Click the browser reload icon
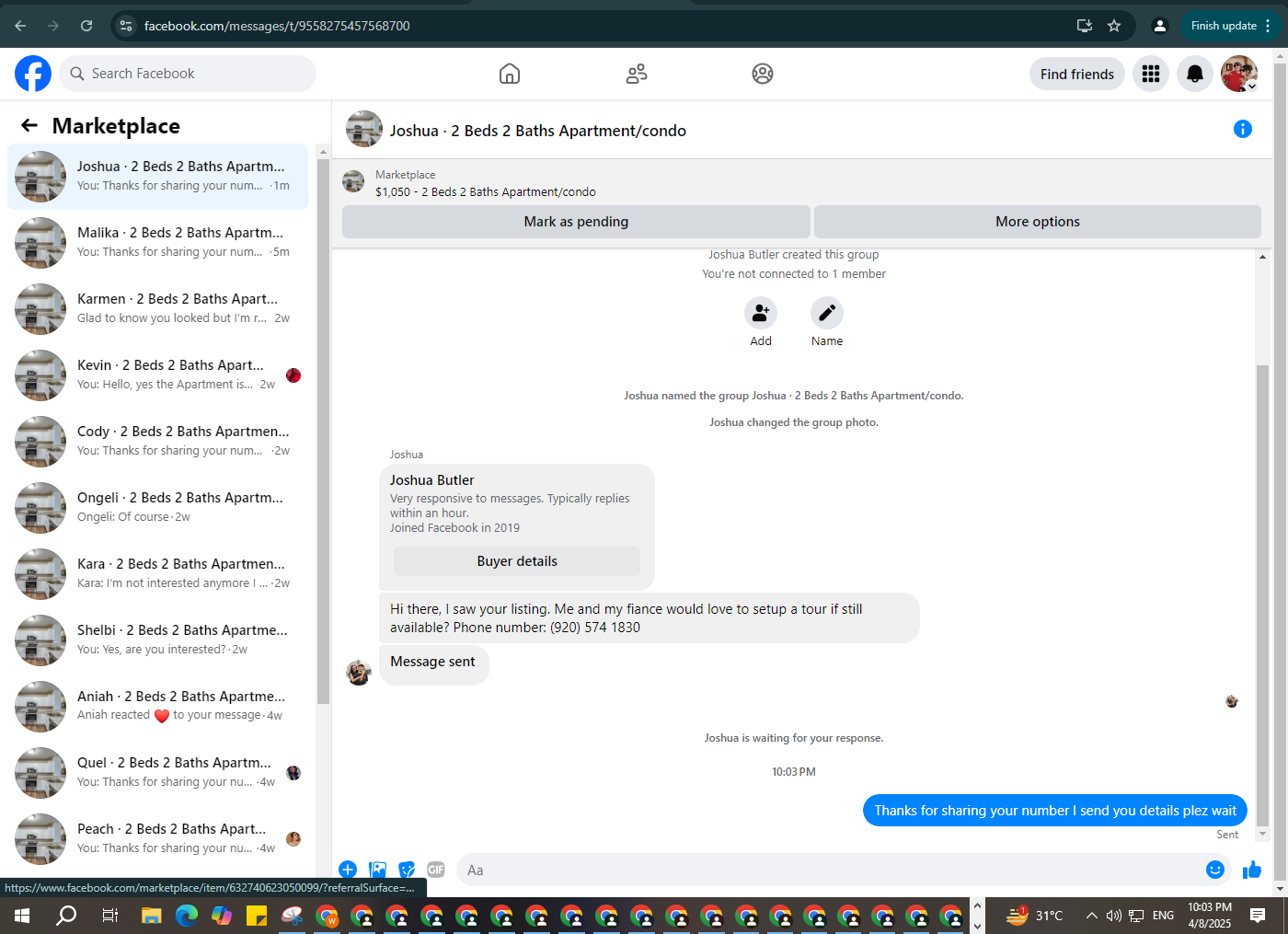1288x934 pixels. [86, 26]
